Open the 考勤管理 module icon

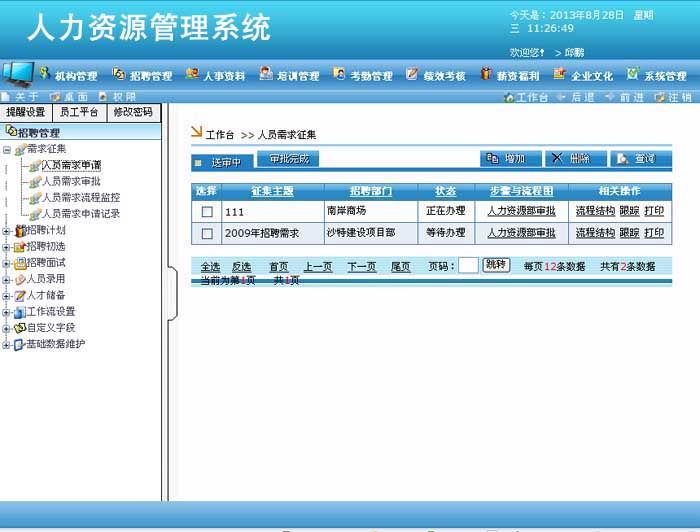click(340, 74)
